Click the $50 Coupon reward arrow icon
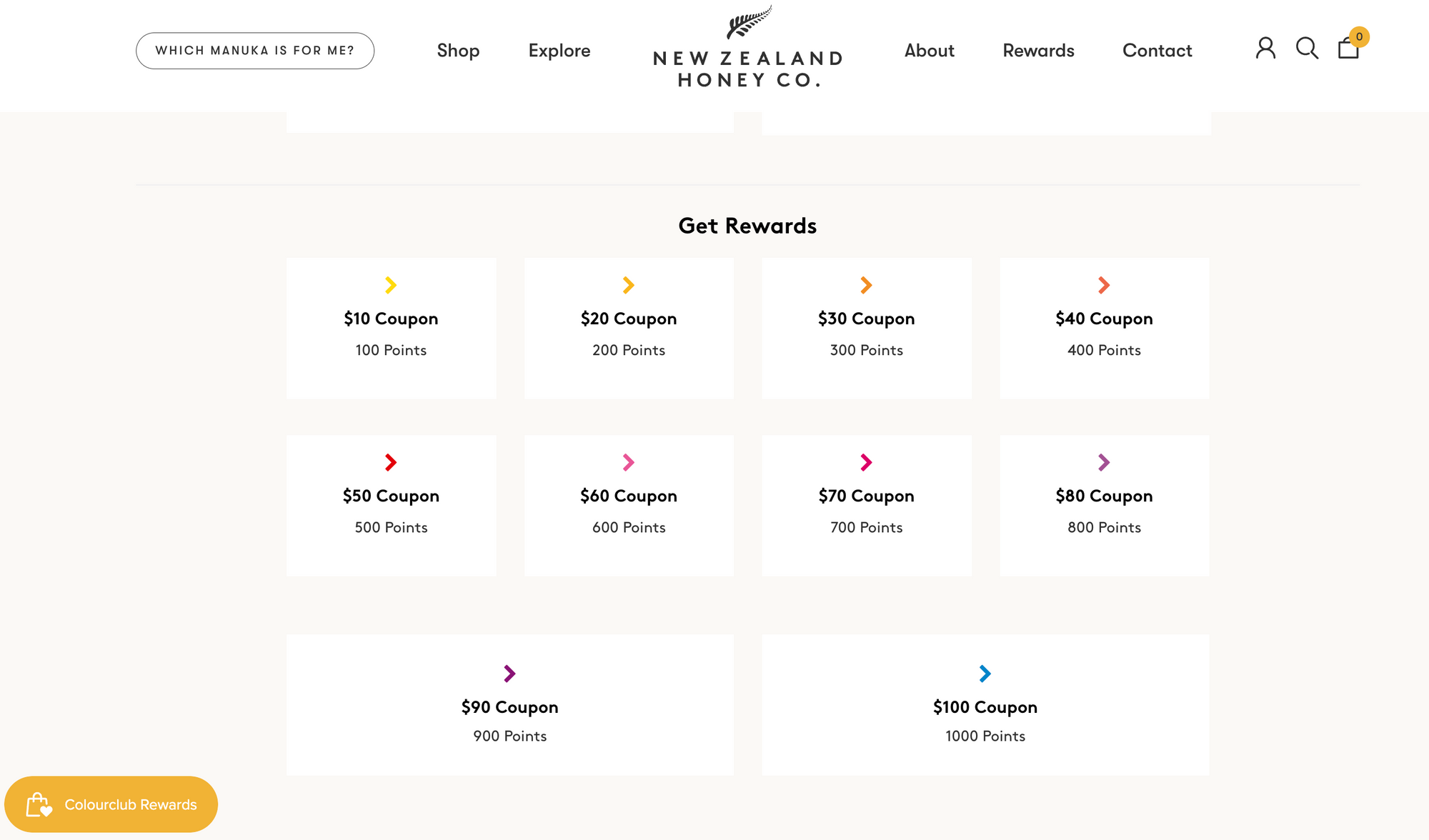 click(x=390, y=462)
